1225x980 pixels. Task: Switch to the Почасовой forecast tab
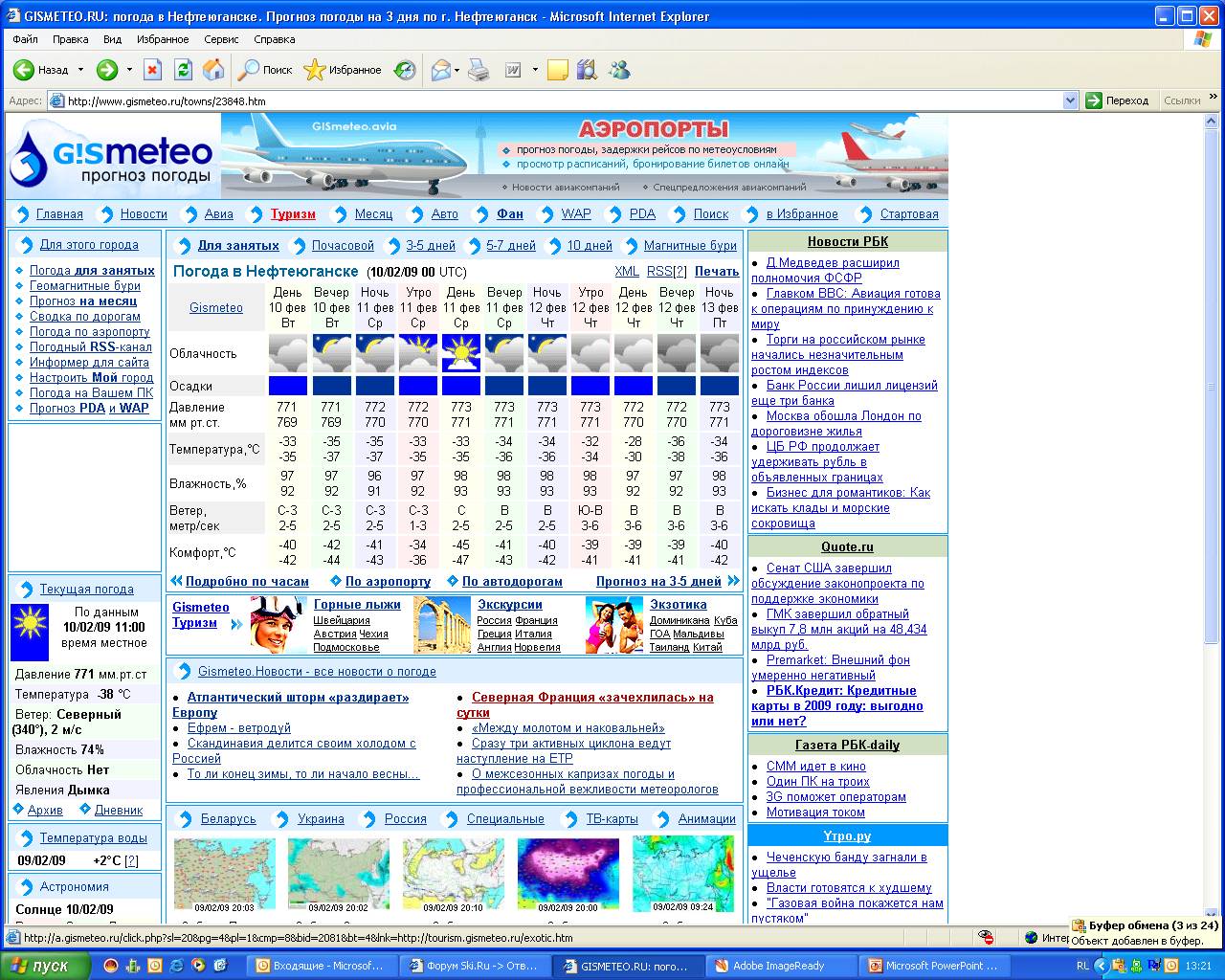[343, 245]
